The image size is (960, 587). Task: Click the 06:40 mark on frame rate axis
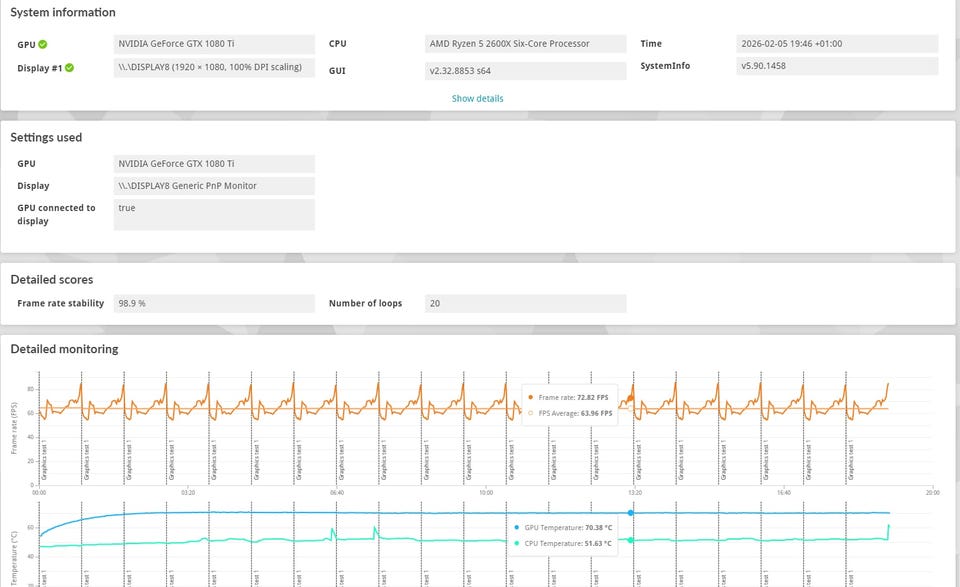point(337,492)
